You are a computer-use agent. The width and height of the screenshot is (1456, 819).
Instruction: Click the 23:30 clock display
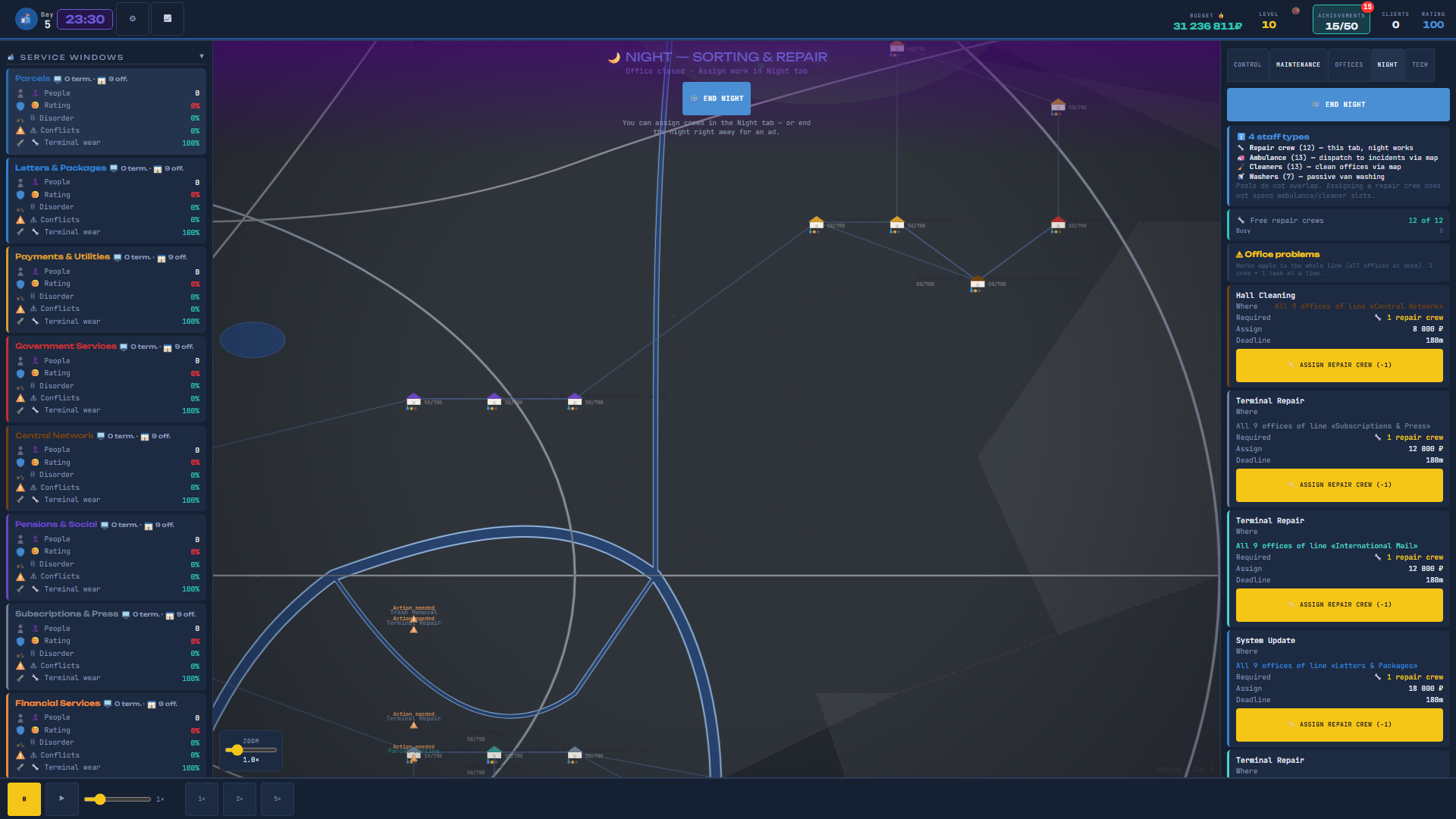(85, 19)
